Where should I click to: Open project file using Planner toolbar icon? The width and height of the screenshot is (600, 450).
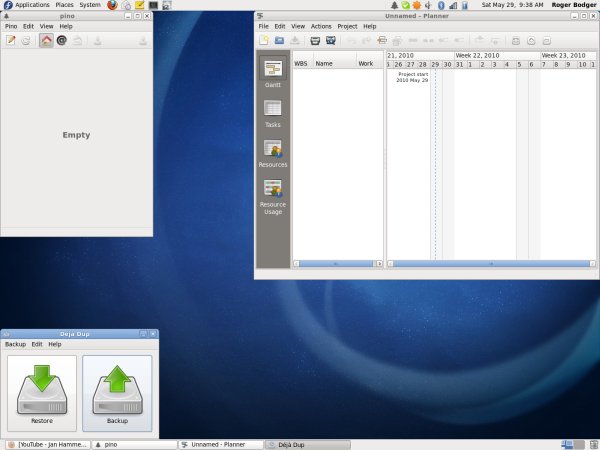[279, 40]
